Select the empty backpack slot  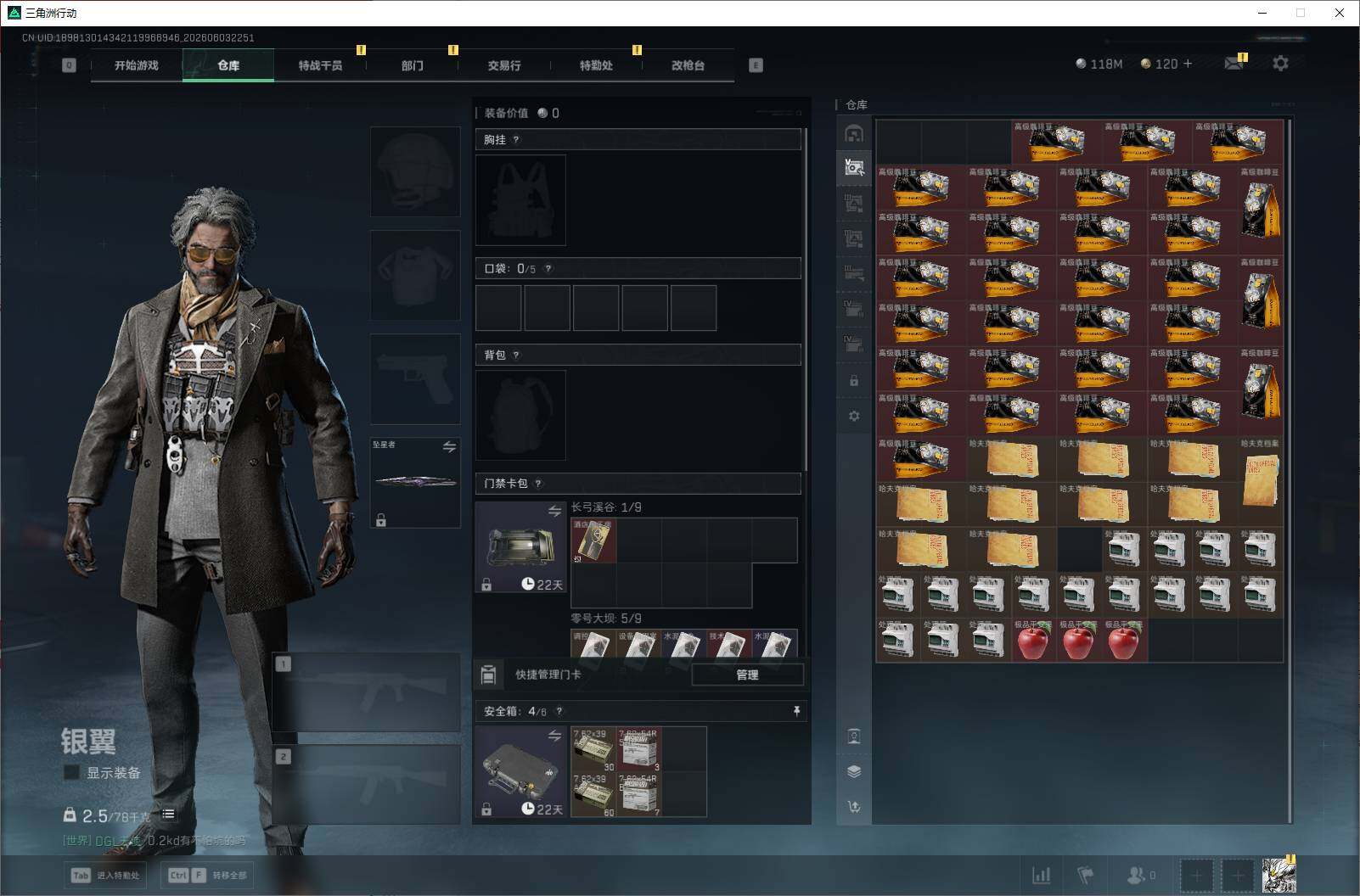pos(520,416)
